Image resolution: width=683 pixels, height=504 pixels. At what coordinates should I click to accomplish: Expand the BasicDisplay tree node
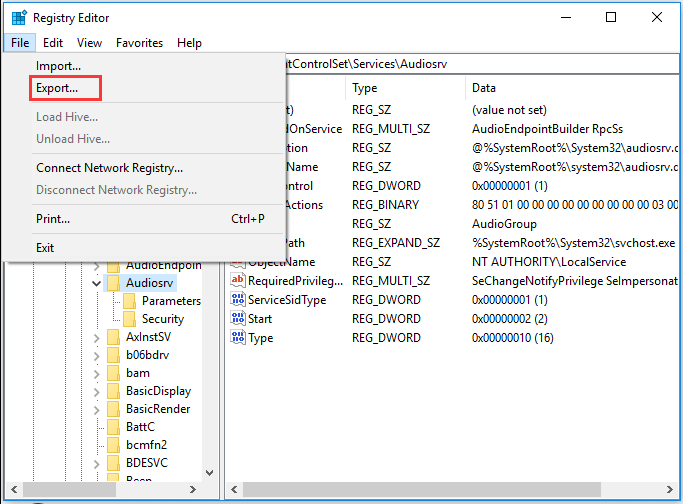[97, 392]
